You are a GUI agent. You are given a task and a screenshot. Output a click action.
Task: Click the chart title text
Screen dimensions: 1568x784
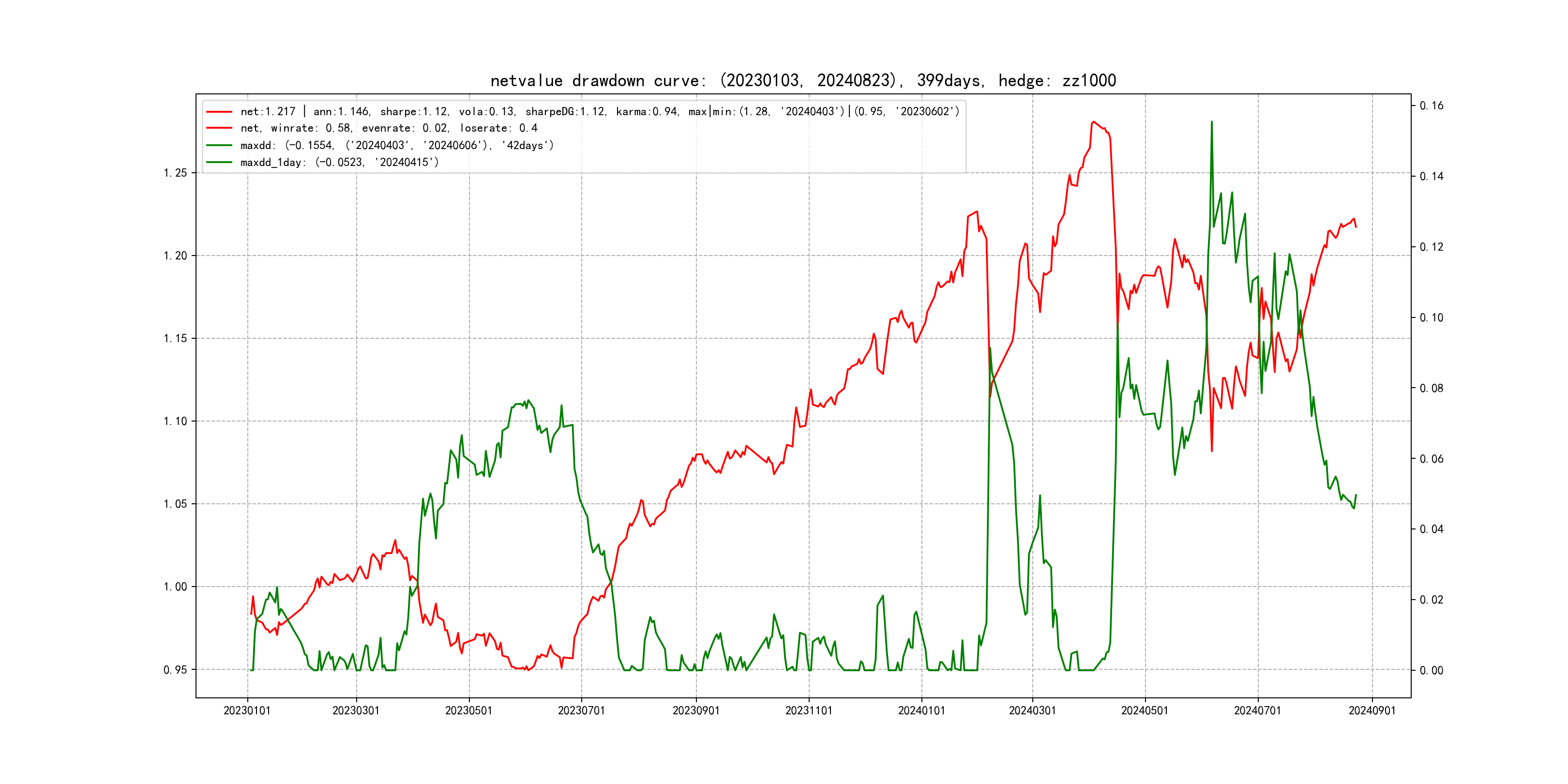click(x=803, y=81)
